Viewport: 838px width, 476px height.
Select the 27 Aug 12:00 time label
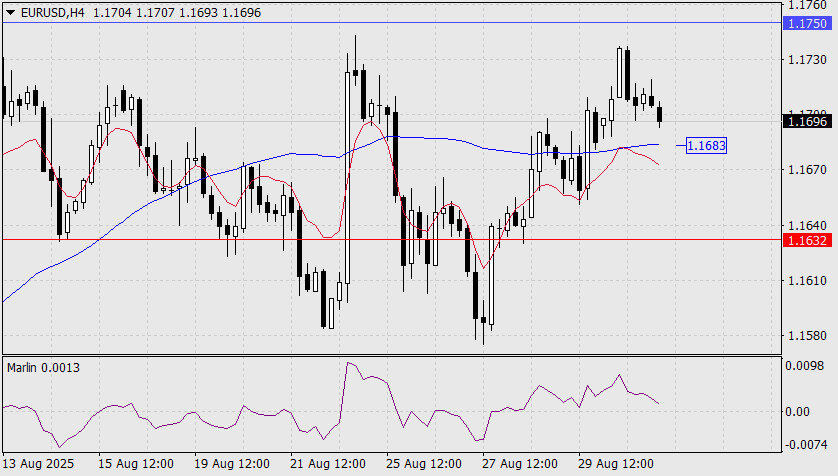tap(519, 463)
